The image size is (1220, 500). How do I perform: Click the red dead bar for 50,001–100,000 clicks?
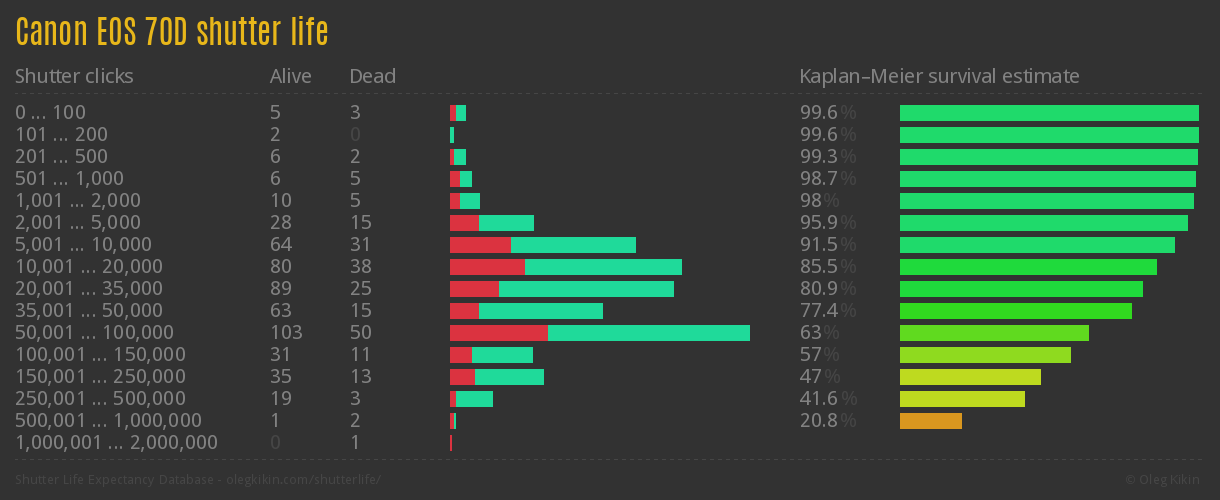498,333
